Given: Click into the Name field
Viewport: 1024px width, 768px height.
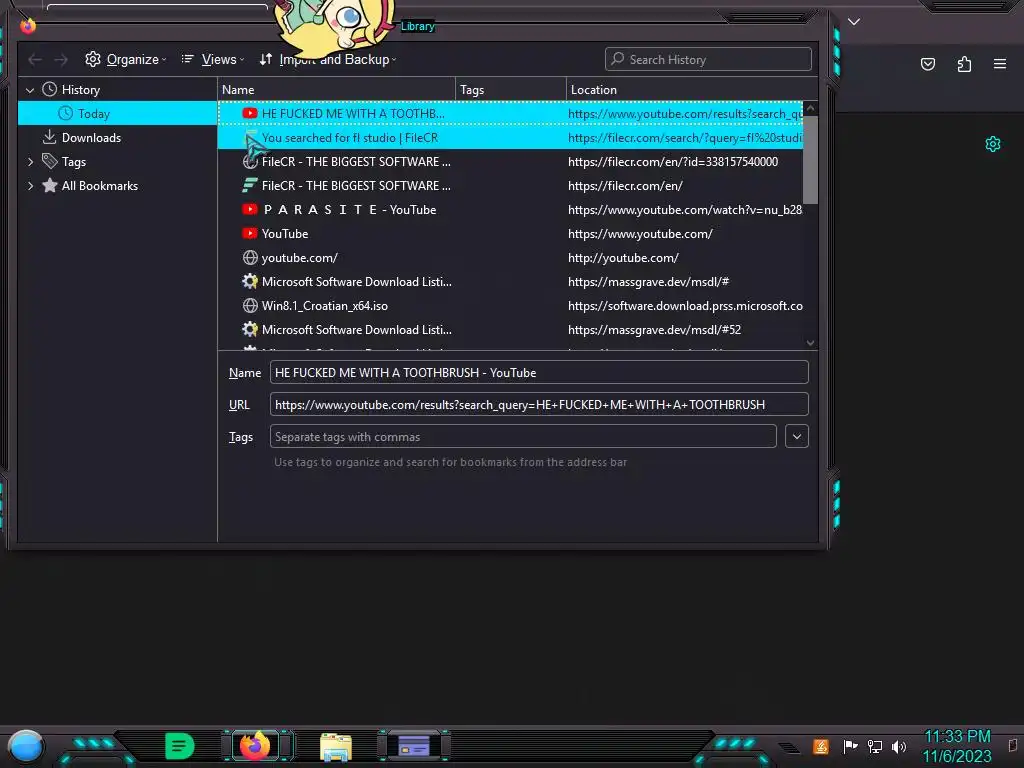Looking at the screenshot, I should (x=539, y=372).
